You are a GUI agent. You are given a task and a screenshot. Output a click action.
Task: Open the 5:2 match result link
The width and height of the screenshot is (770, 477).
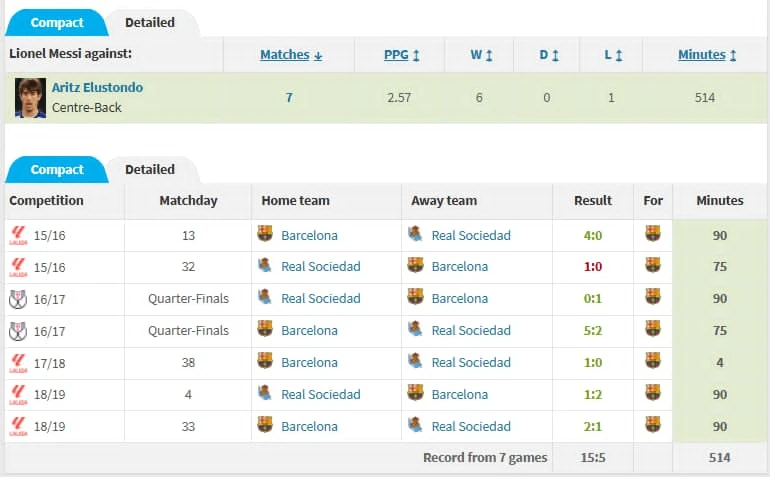tap(593, 331)
